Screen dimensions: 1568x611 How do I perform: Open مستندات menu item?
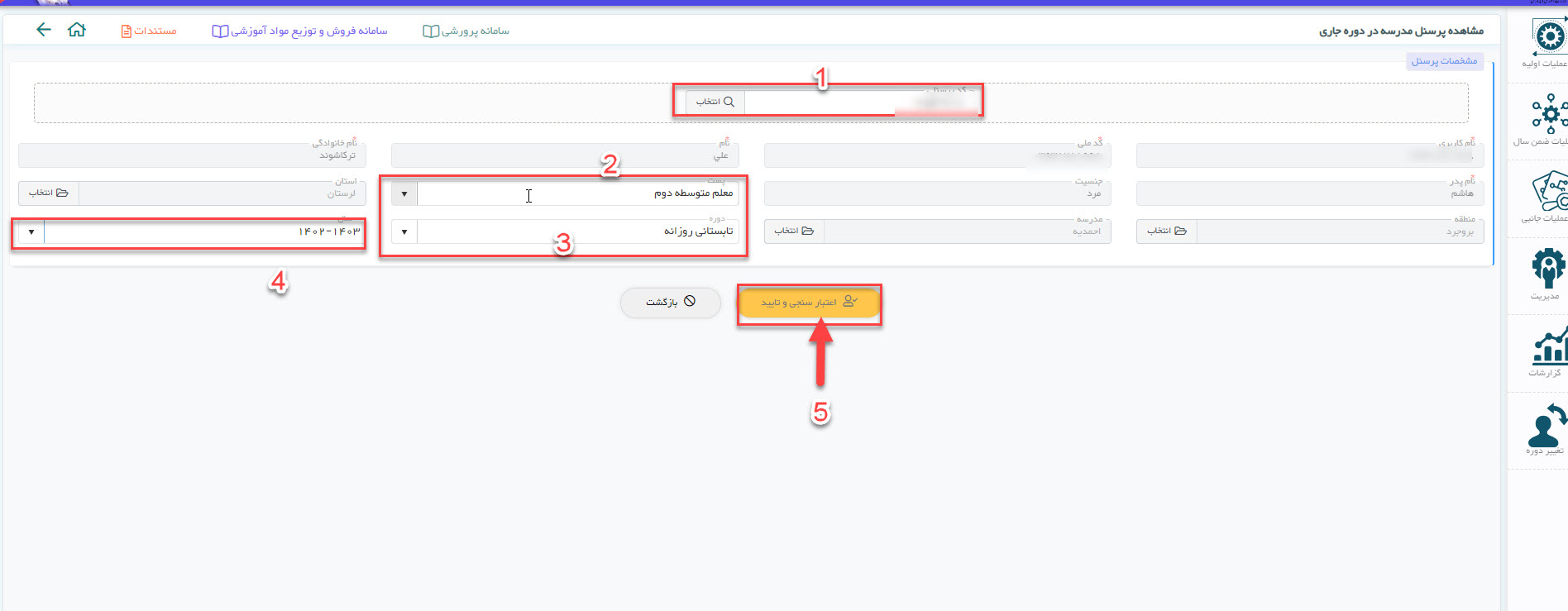coord(150,31)
